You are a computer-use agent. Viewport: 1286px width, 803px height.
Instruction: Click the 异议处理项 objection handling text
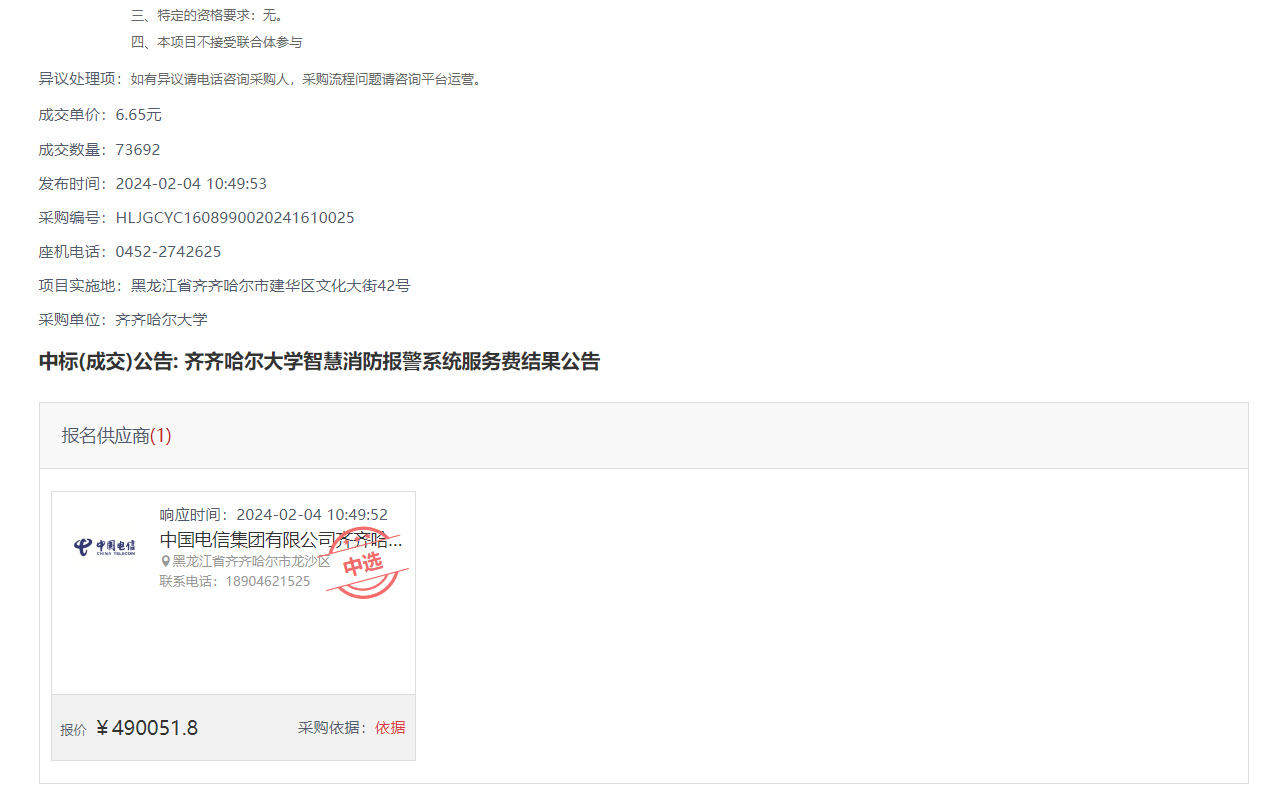[262, 79]
